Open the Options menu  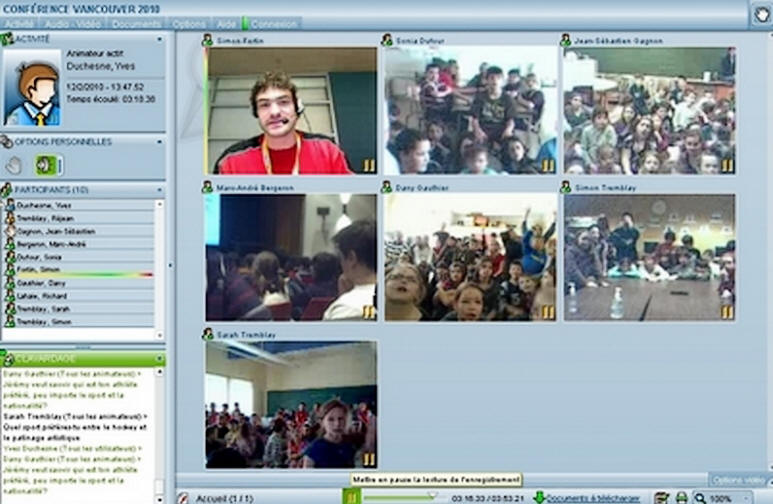coord(189,24)
